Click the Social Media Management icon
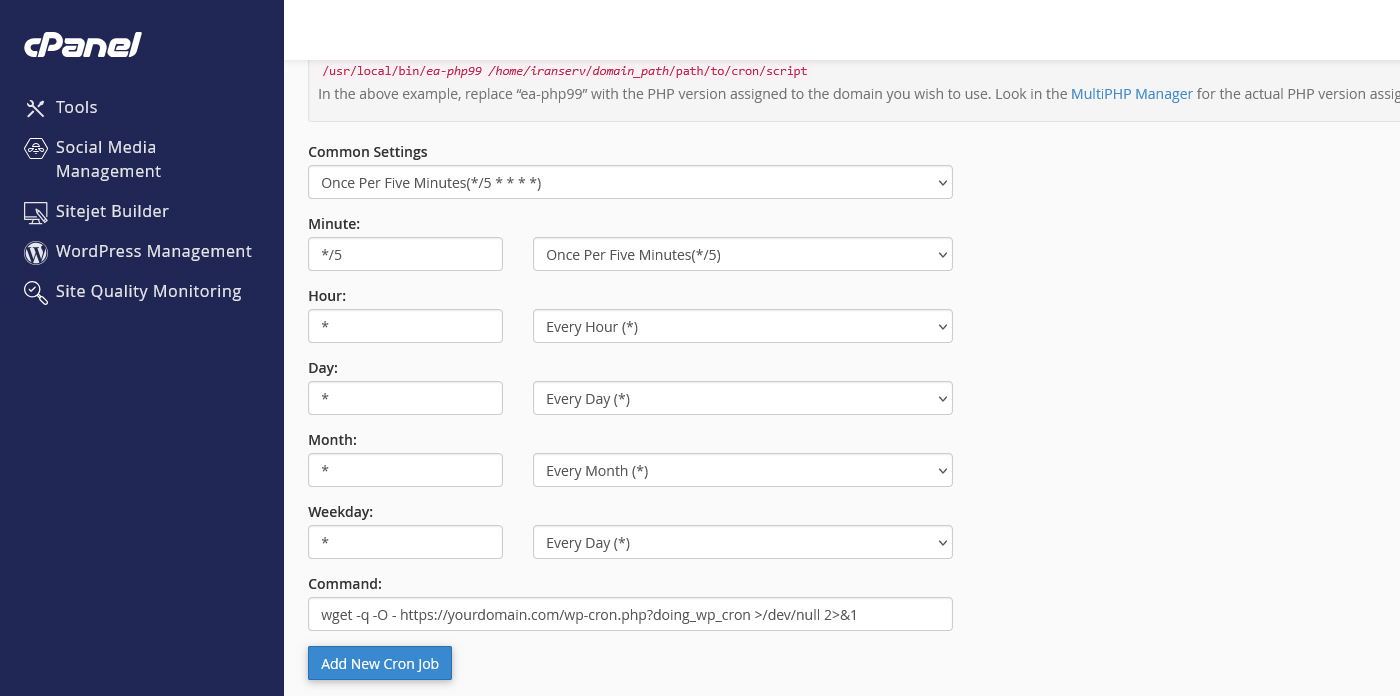1400x696 pixels. [x=36, y=148]
